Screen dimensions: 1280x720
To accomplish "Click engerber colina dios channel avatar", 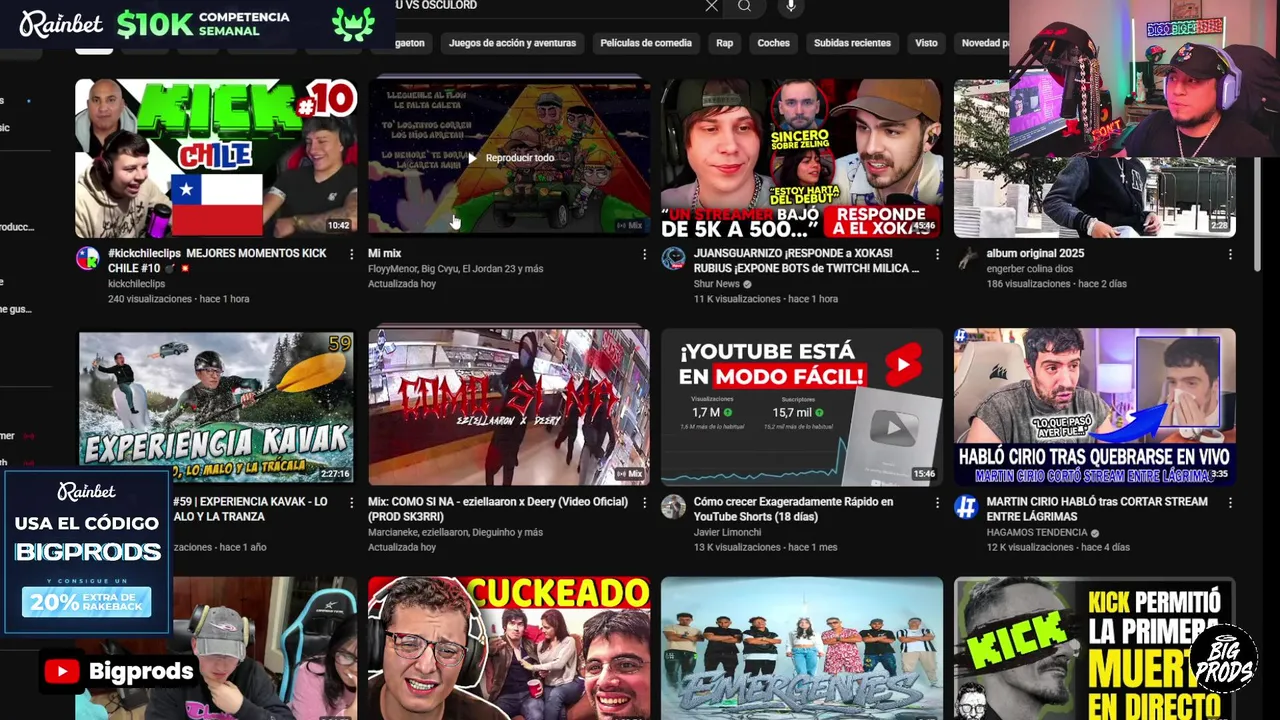I will pyautogui.click(x=966, y=258).
